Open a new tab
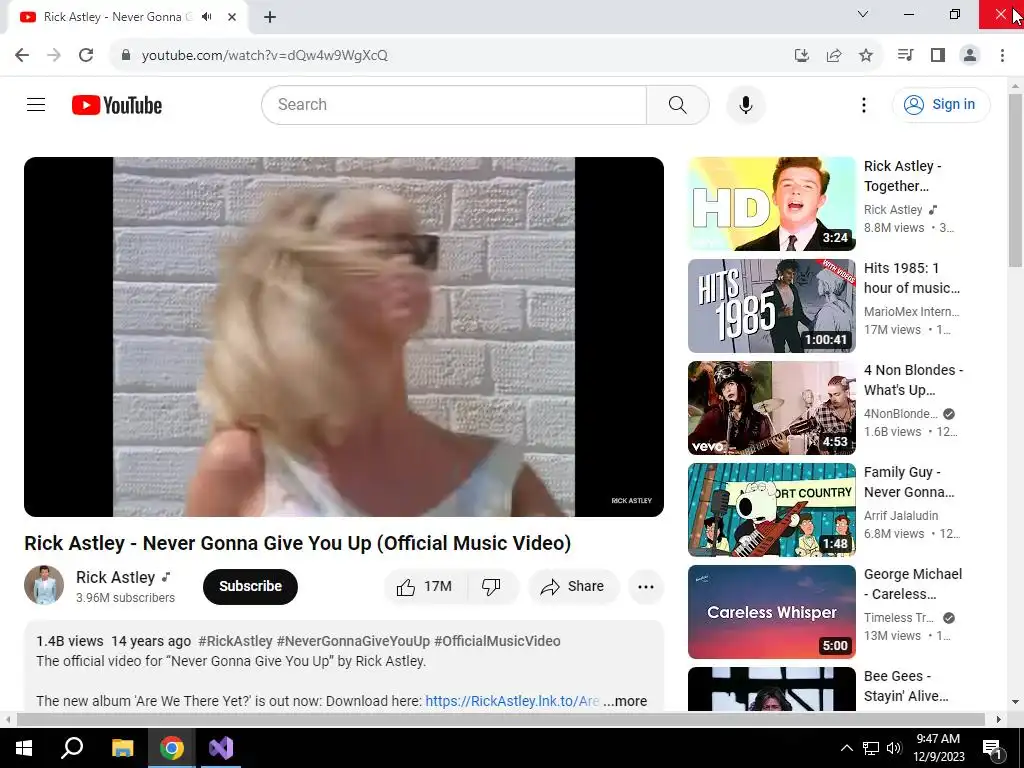1024x768 pixels. (270, 17)
